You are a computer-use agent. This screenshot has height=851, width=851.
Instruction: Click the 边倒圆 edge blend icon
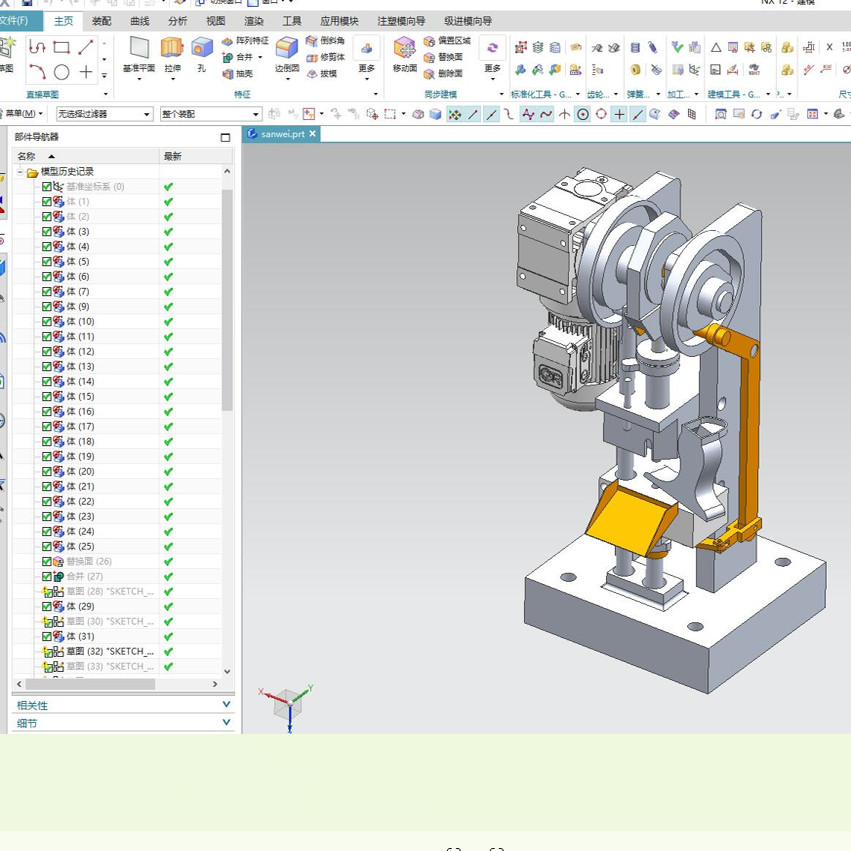click(287, 48)
